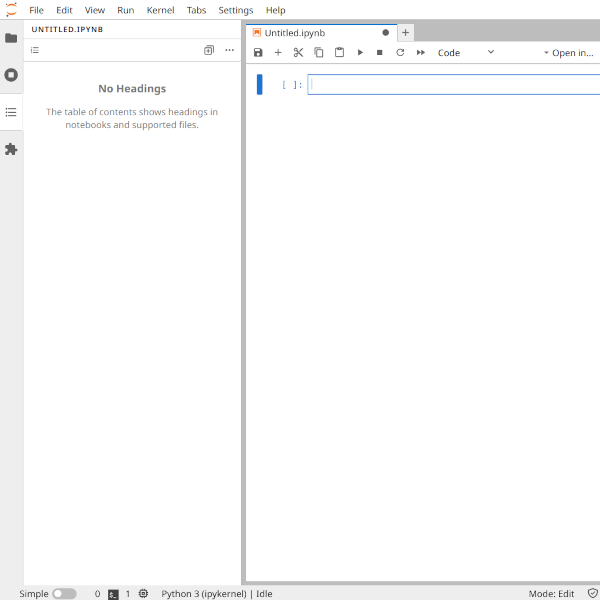Save the notebook with the disk icon
The width and height of the screenshot is (600, 600).
pyautogui.click(x=258, y=52)
